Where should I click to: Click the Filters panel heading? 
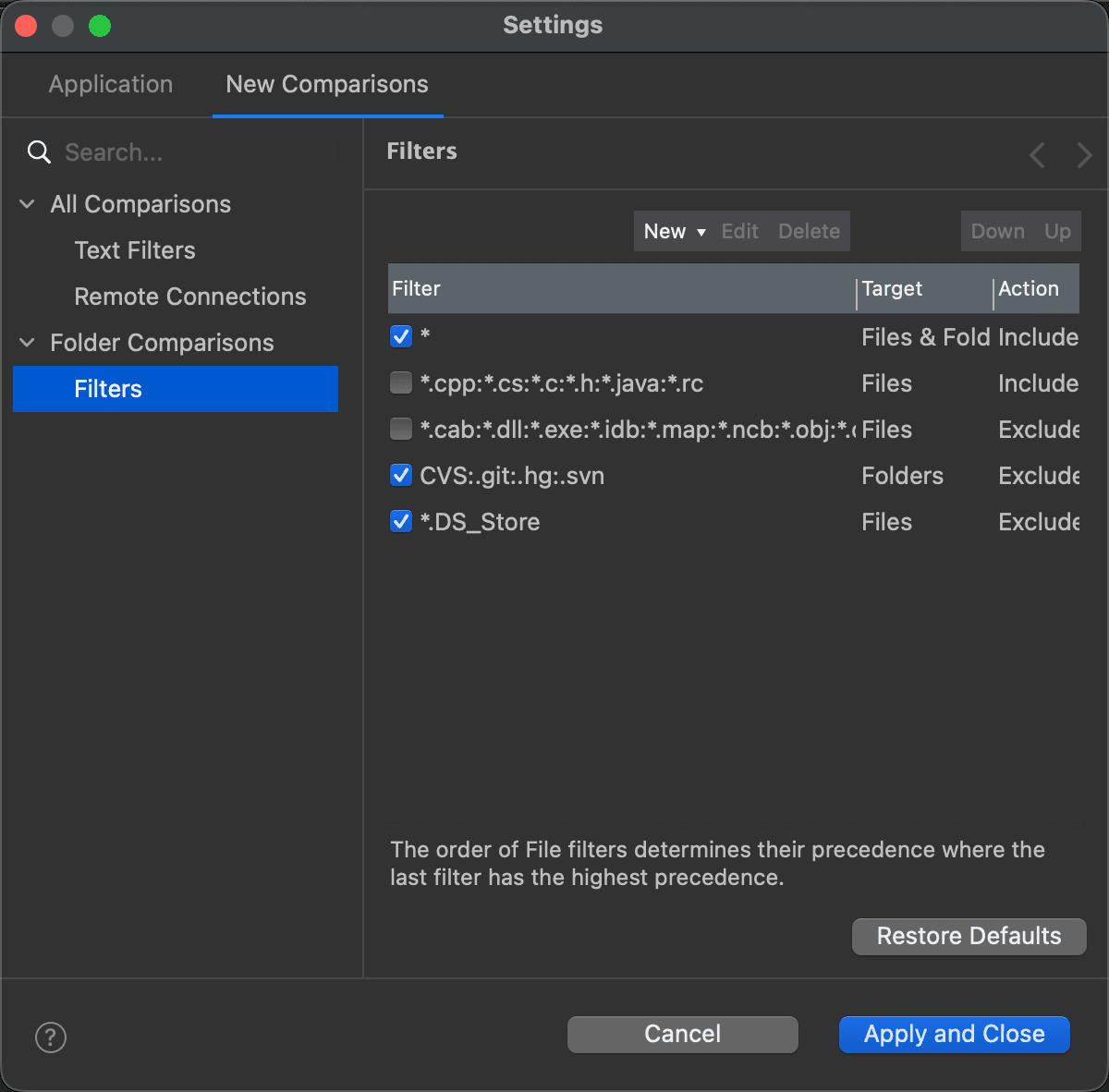pos(421,151)
